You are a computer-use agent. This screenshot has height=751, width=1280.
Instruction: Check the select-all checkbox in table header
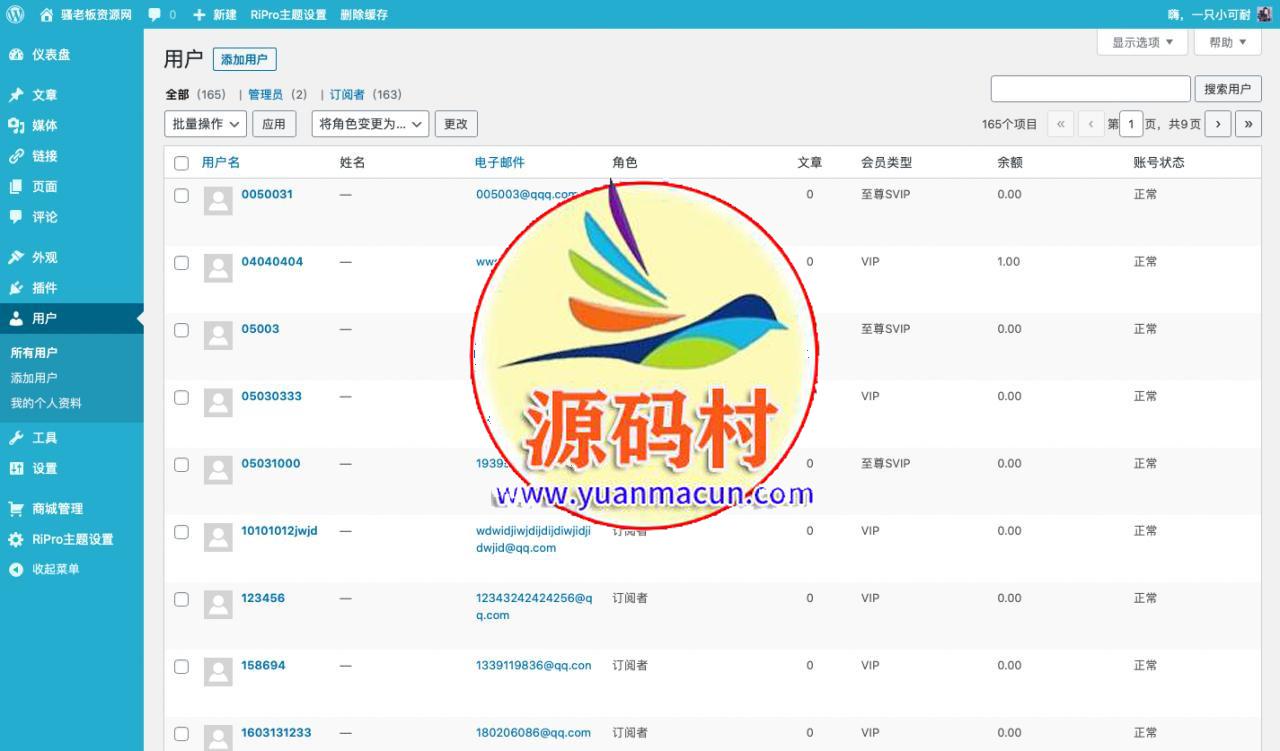[181, 163]
